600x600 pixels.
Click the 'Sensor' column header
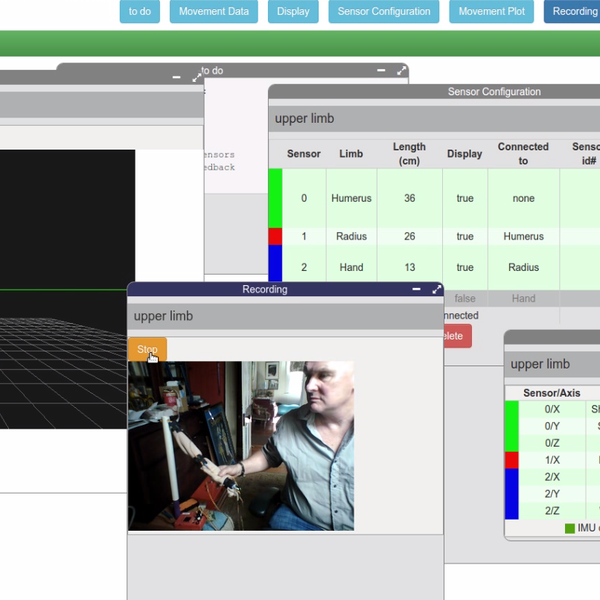click(x=304, y=154)
